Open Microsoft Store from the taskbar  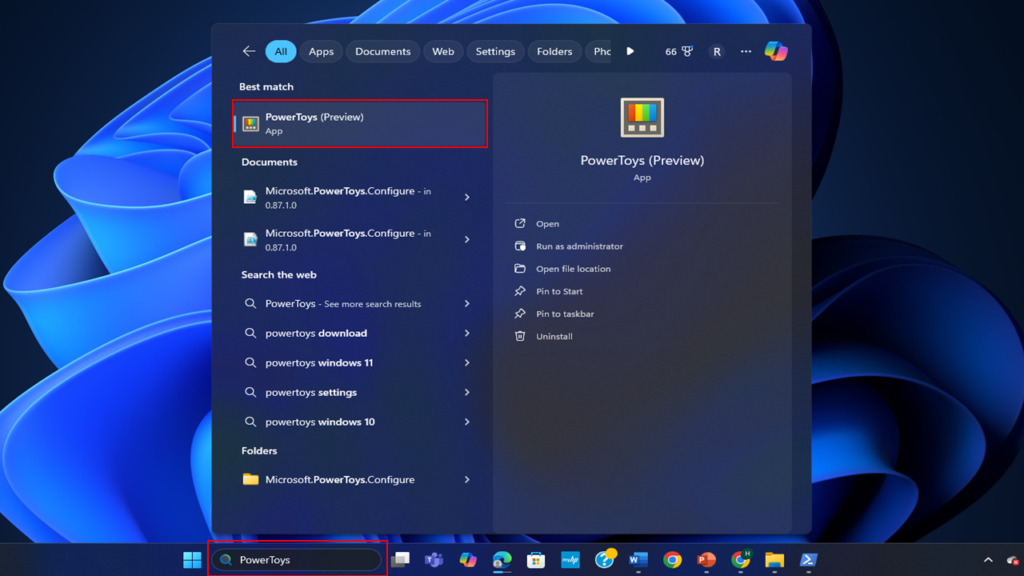click(x=536, y=560)
